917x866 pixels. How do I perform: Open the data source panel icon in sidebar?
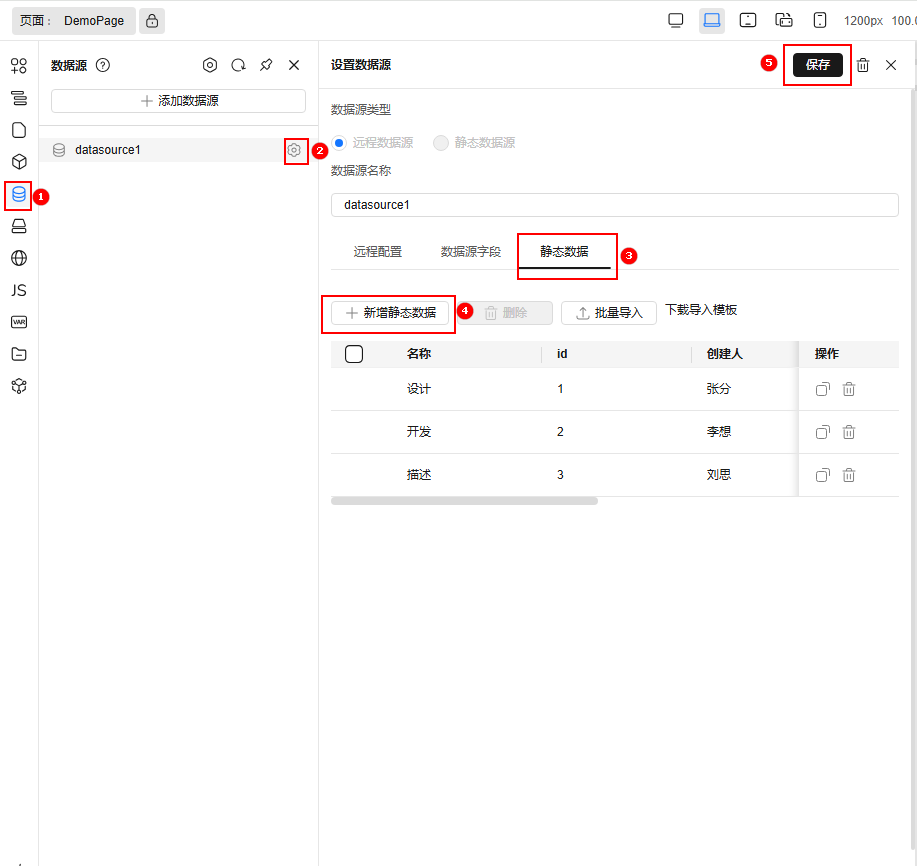pos(19,194)
